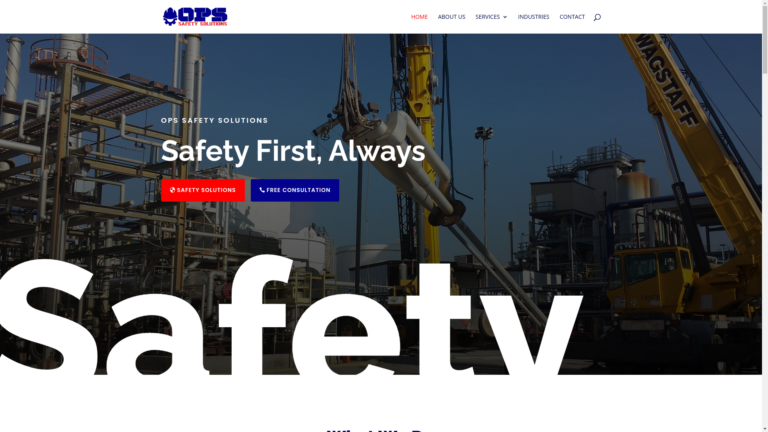Click the 'Safety First, Always' headline
The width and height of the screenshot is (768, 432).
click(x=293, y=151)
